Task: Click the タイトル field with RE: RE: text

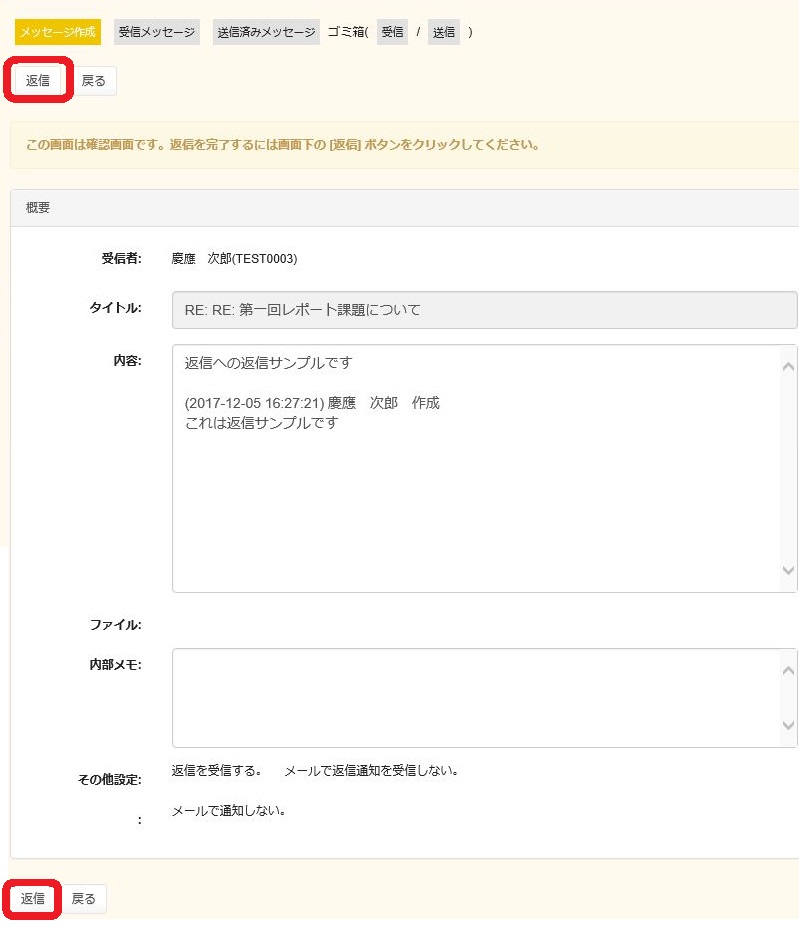Action: 484,310
